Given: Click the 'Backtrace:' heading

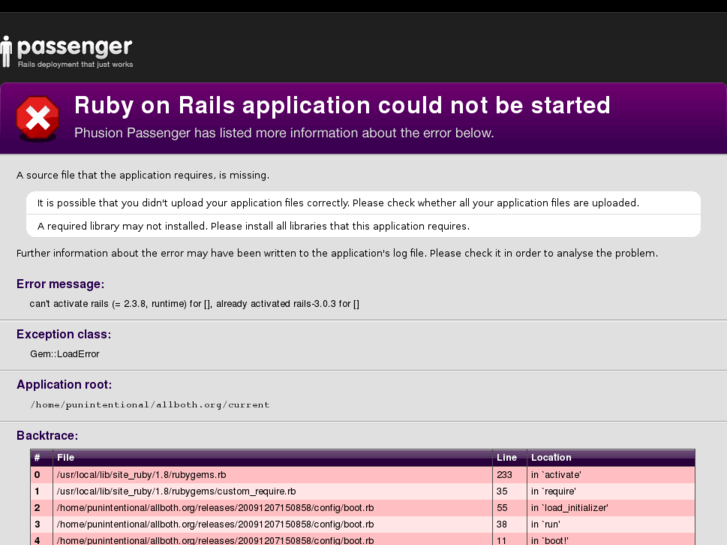Looking at the screenshot, I should 47,436.
